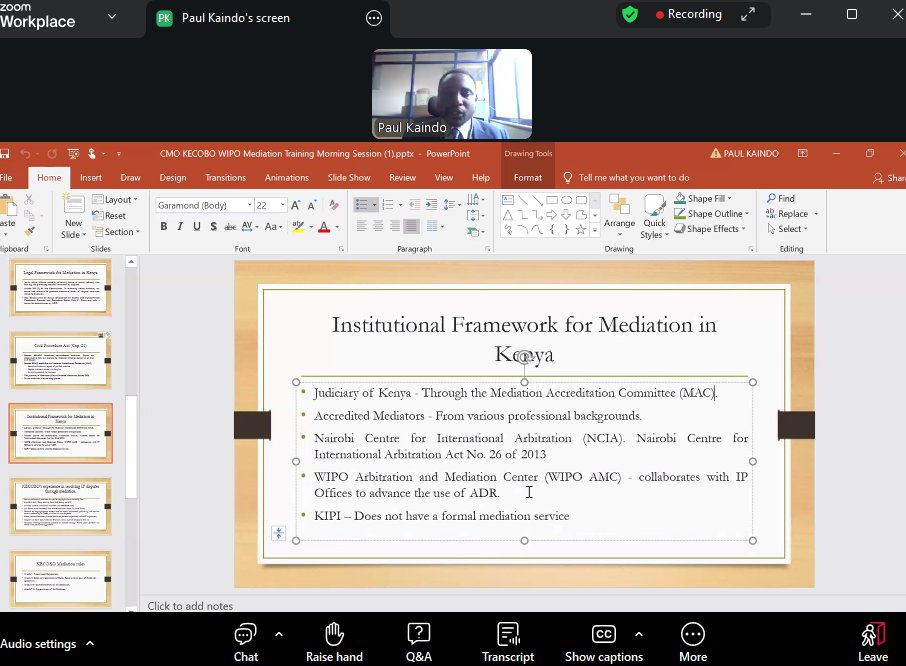This screenshot has height=666, width=906.
Task: Expand Zoom Workplace menu chevron
Action: click(112, 17)
